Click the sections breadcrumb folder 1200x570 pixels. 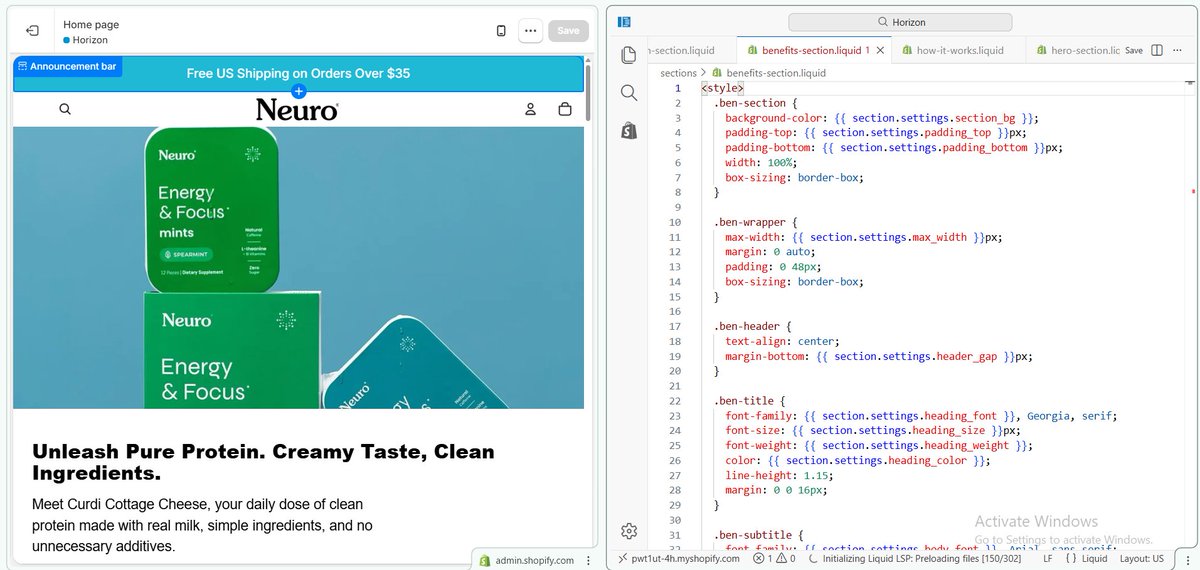tap(678, 73)
